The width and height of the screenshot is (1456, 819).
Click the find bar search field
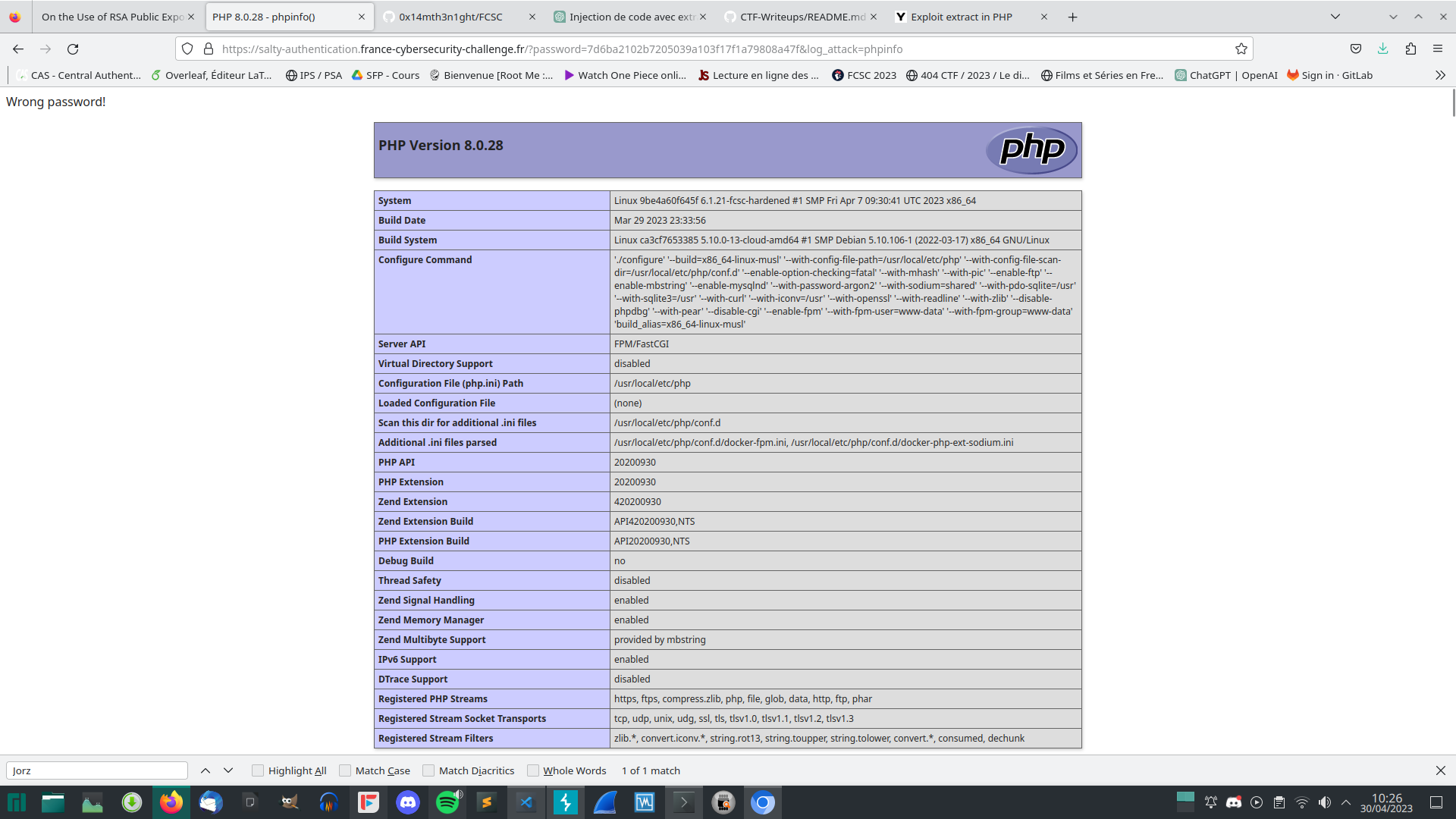point(97,770)
